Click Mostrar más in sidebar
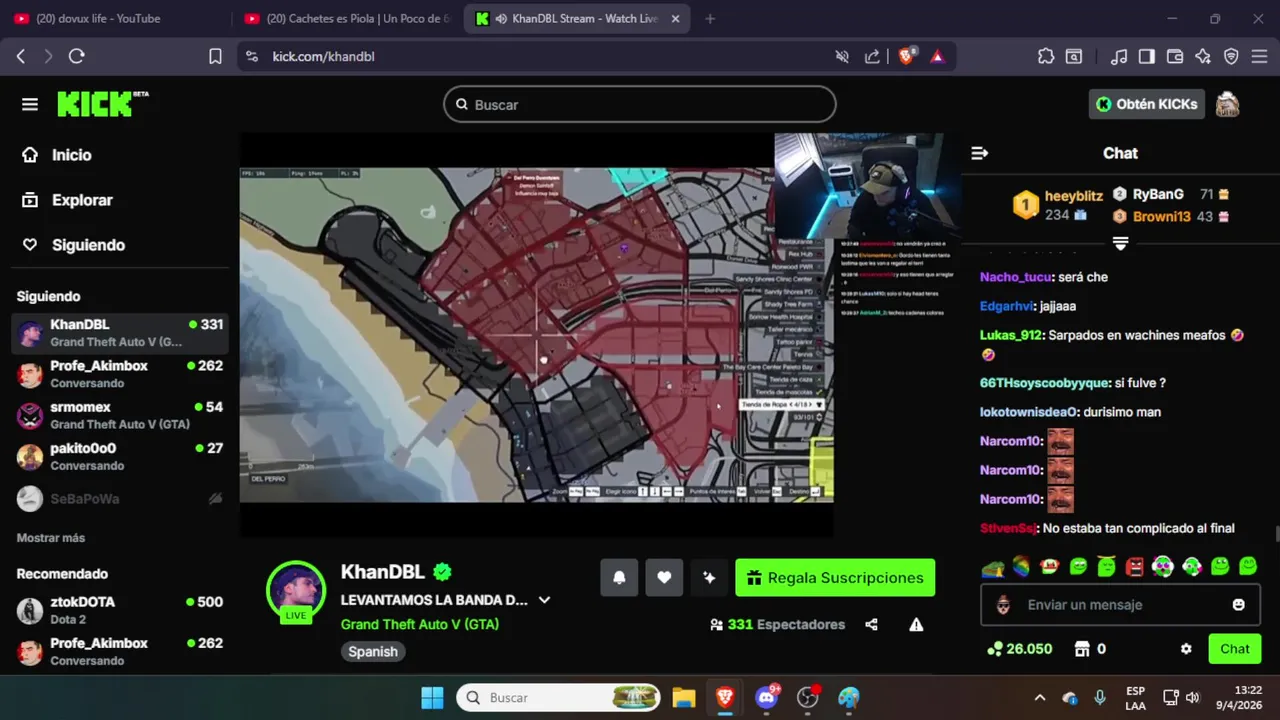 [51, 538]
